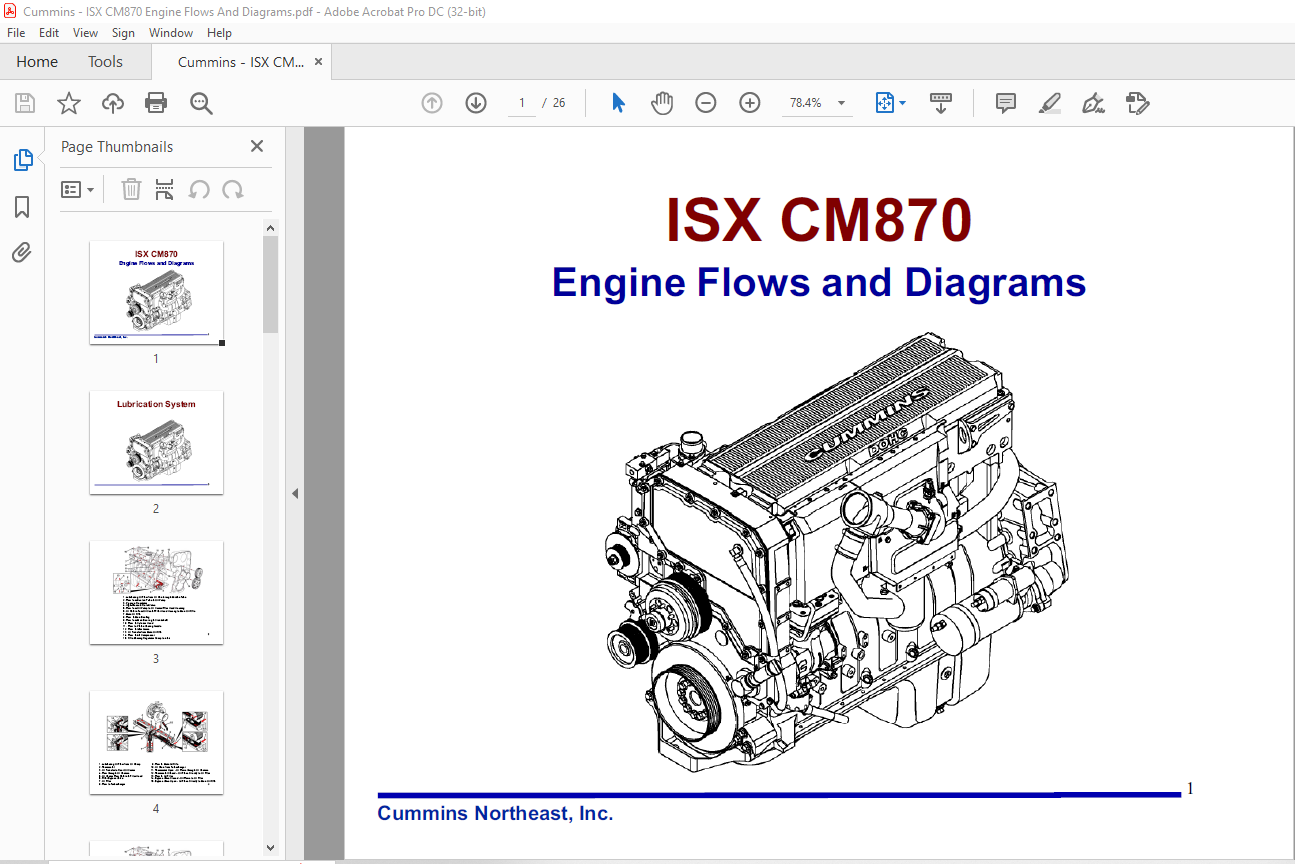Image resolution: width=1295 pixels, height=864 pixels.
Task: Upload file to cloud icon
Action: pos(113,103)
